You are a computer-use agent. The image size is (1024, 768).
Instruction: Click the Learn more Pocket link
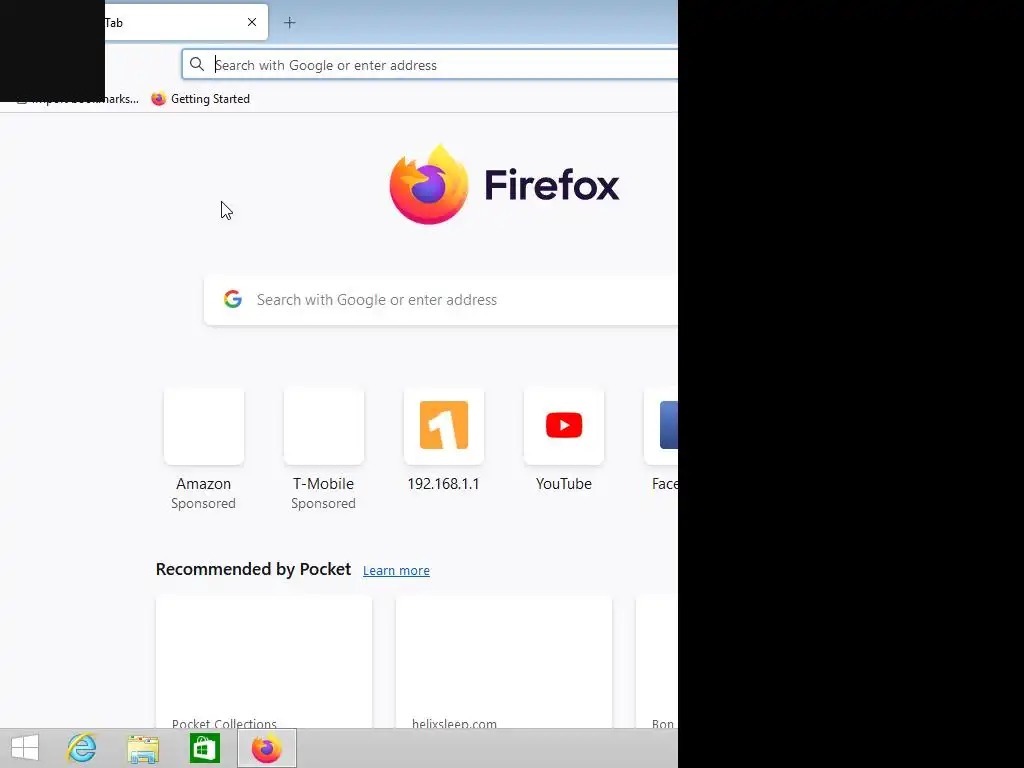396,570
